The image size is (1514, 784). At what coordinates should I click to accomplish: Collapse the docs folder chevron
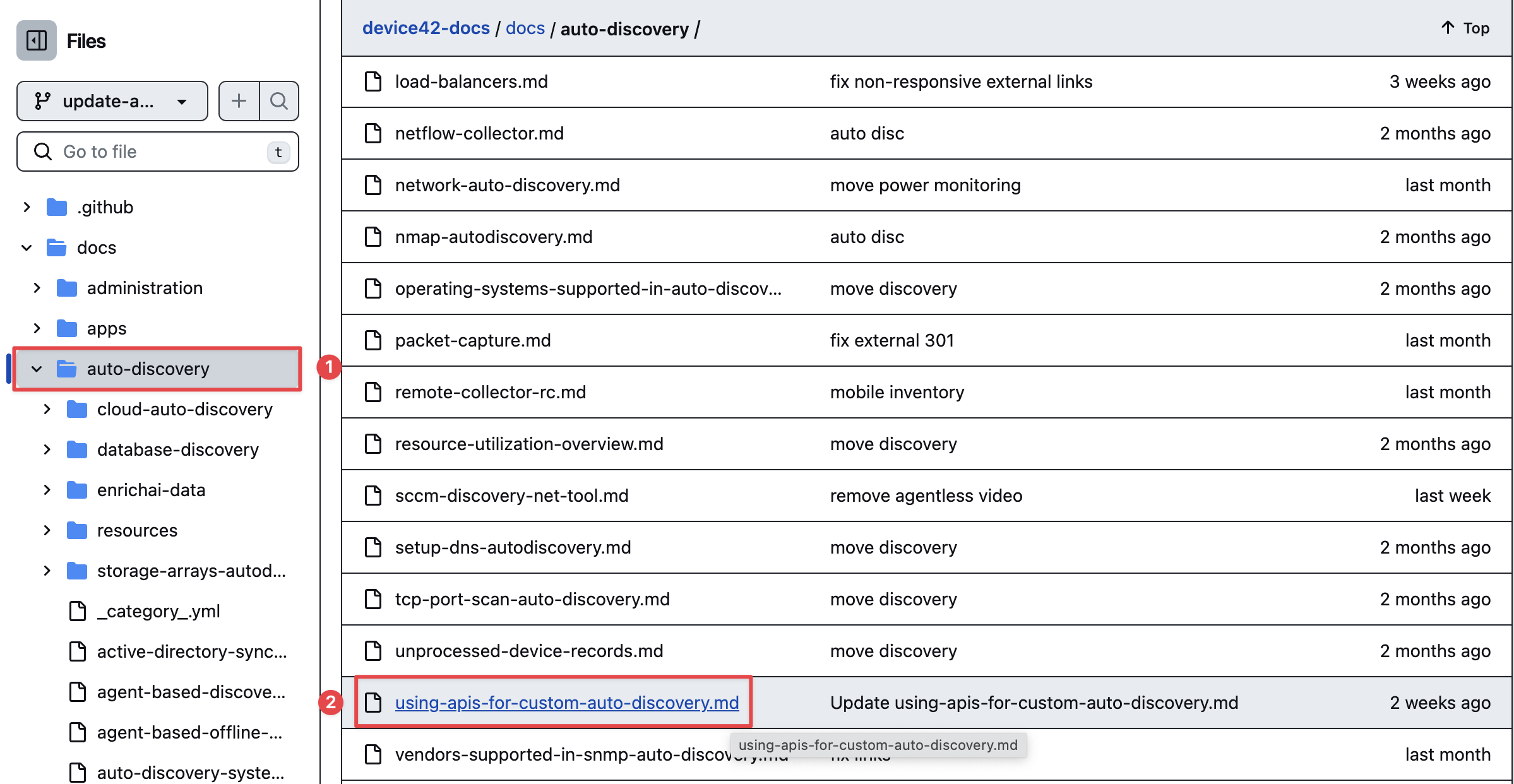pyautogui.click(x=27, y=247)
